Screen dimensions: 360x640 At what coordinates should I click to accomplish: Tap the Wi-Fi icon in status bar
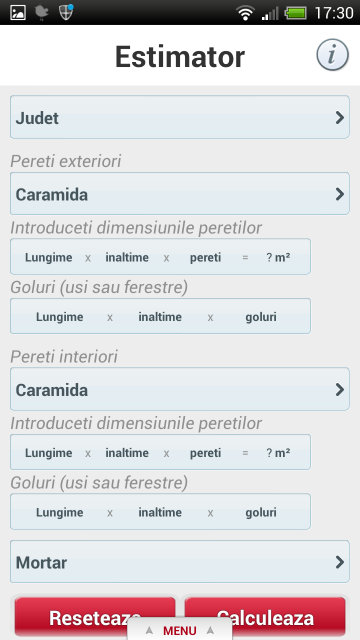coord(245,13)
